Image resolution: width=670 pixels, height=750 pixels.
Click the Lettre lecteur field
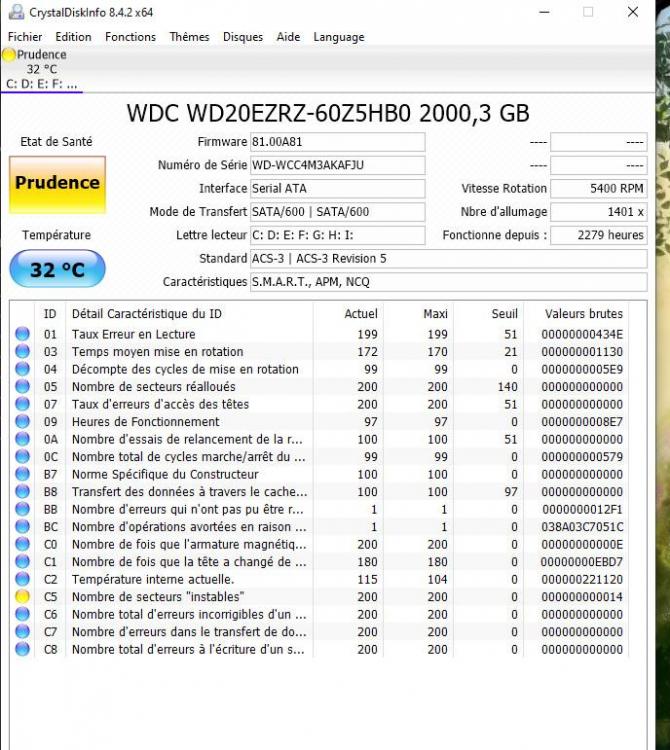click(337, 235)
